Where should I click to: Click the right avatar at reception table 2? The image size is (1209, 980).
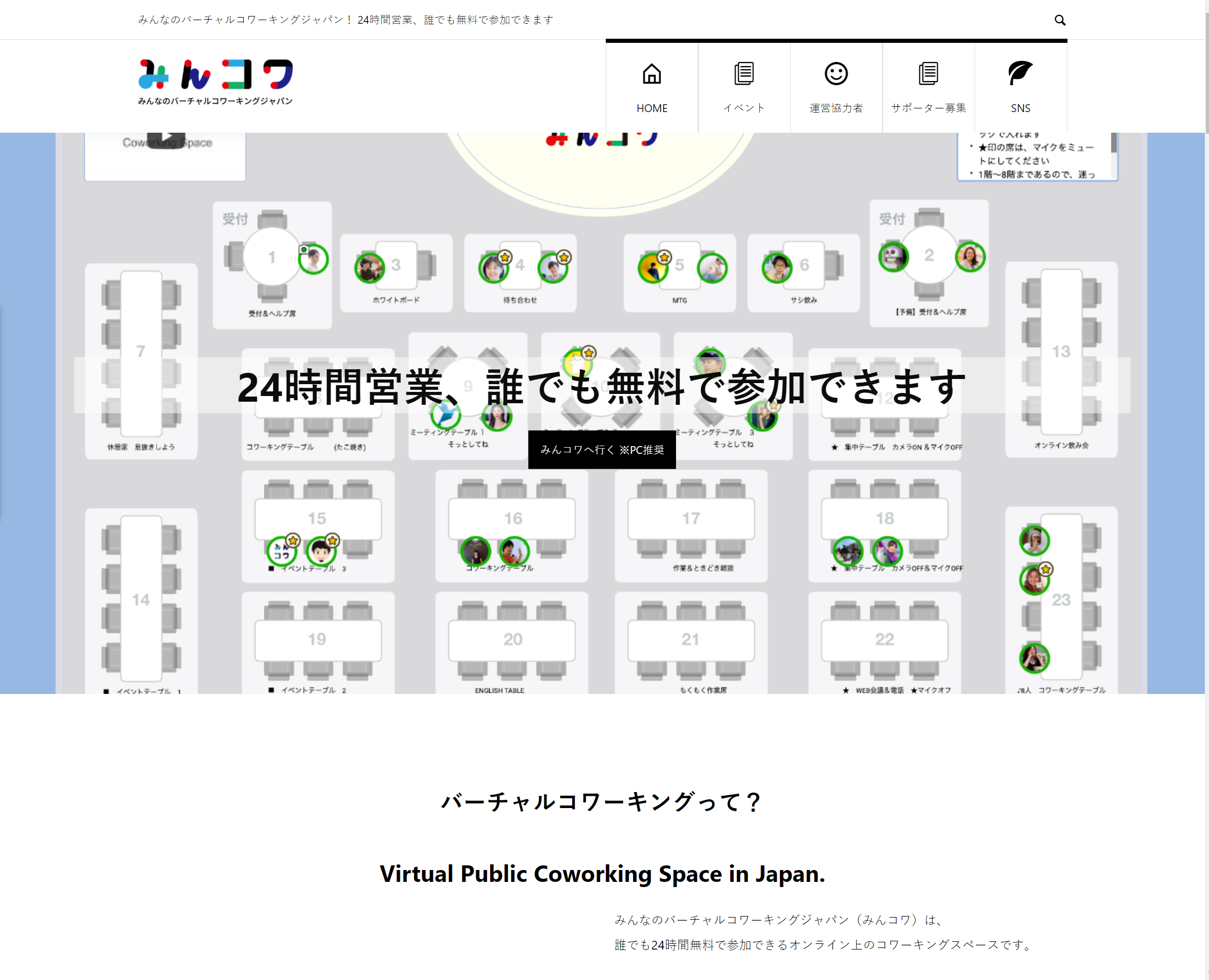coord(970,257)
